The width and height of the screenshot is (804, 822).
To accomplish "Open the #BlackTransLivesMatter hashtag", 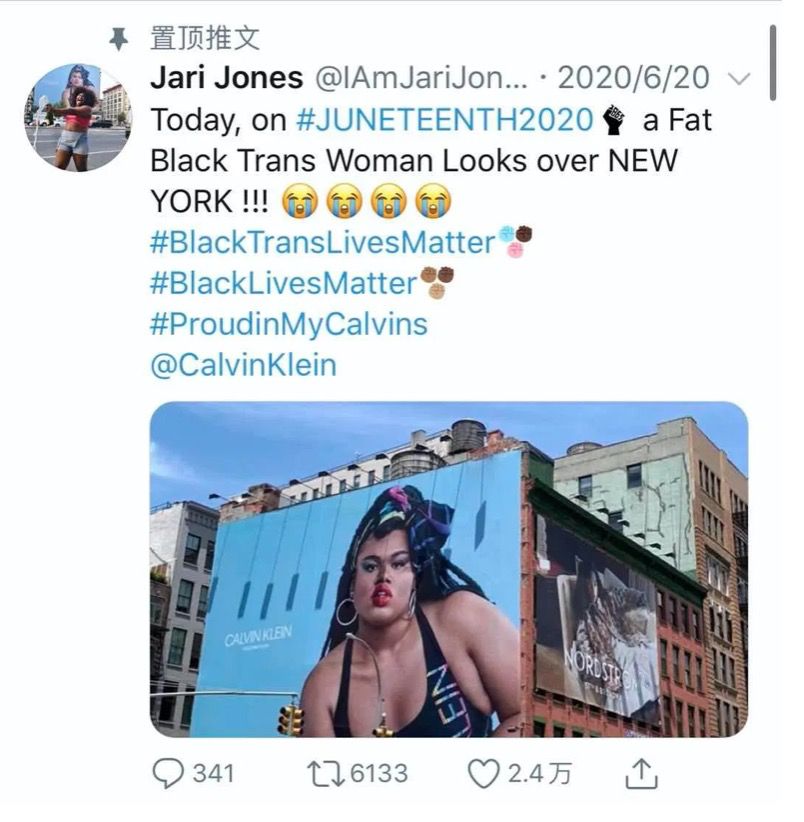I will (x=323, y=243).
